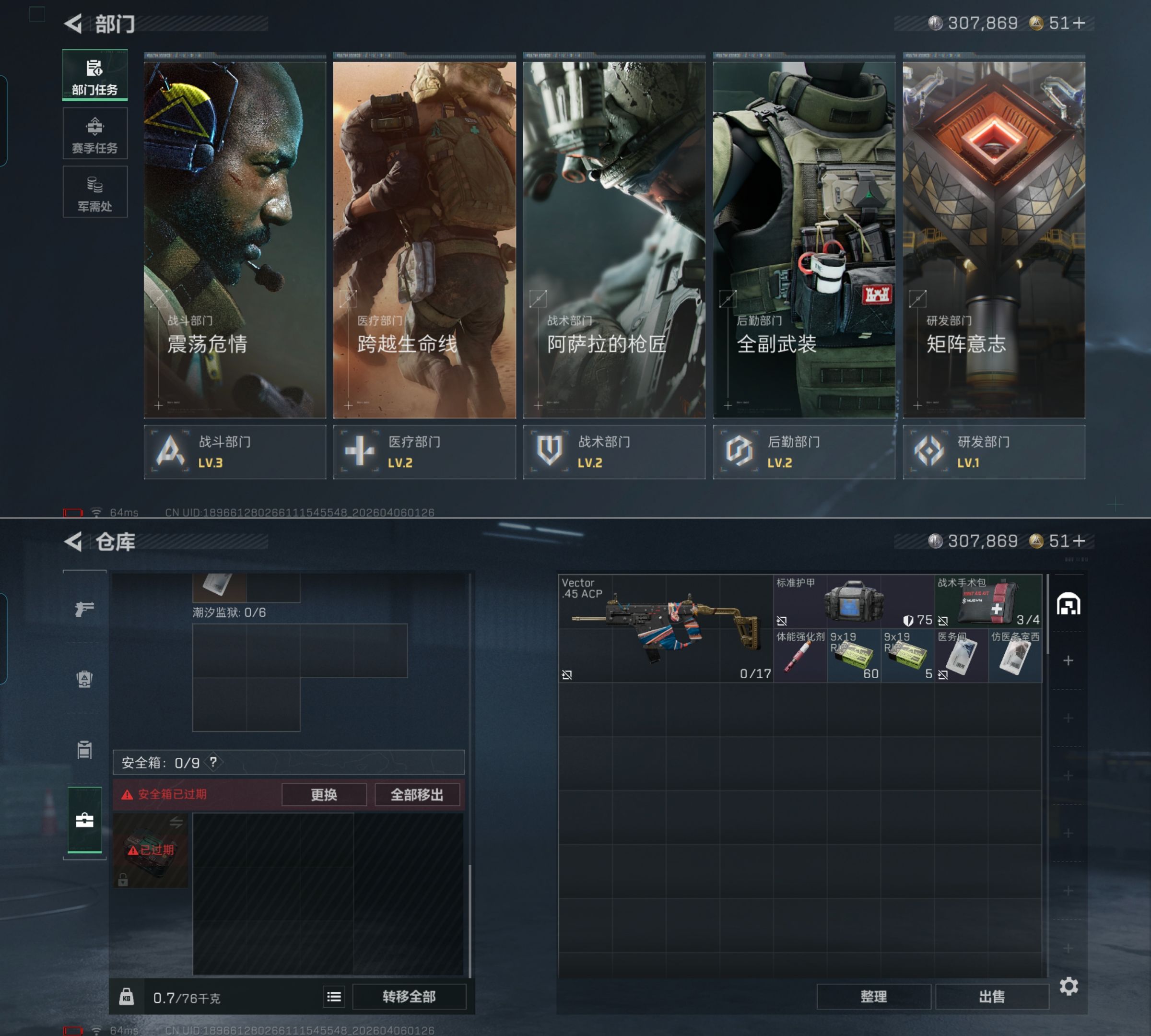This screenshot has width=1151, height=1036.
Task: Click the weight lock icon at bottom
Action: pos(127,997)
